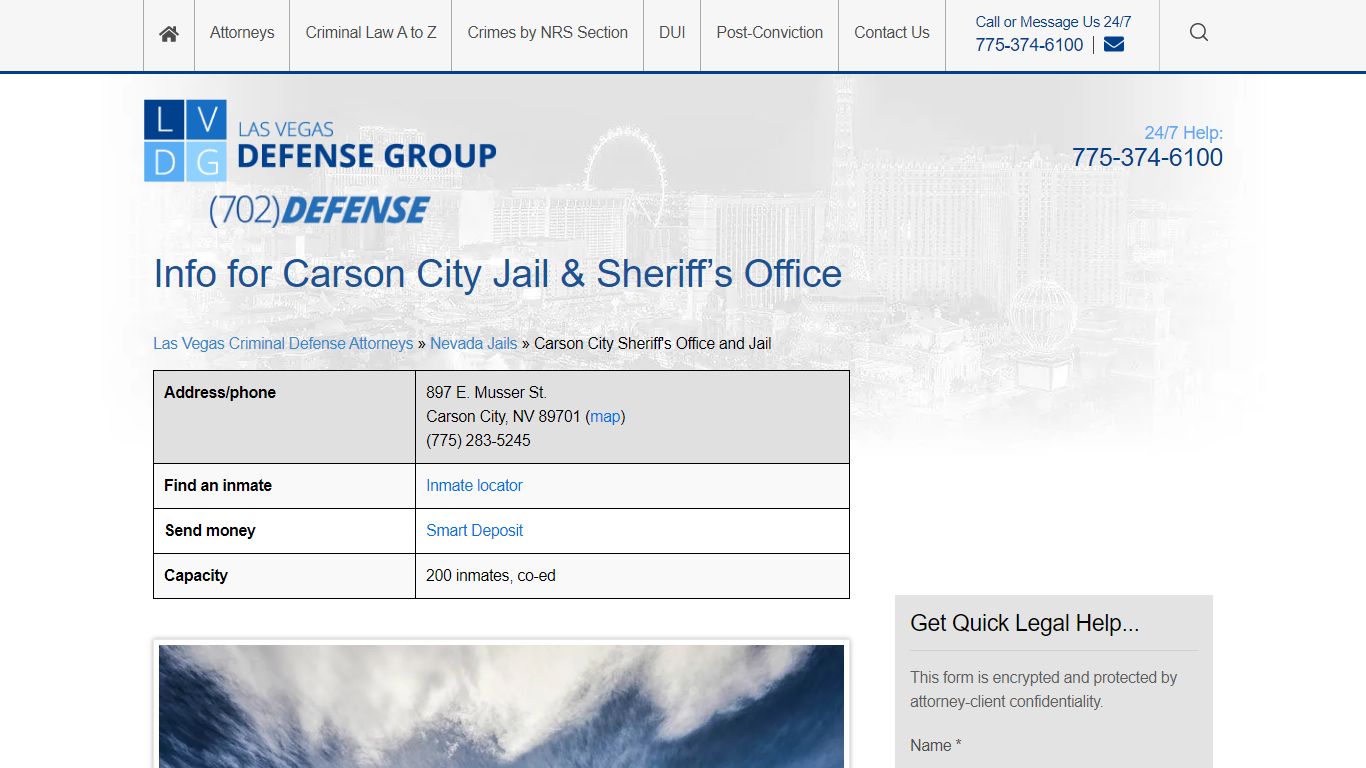The width and height of the screenshot is (1366, 768).
Task: Open the Smart Deposit link
Action: 474,530
